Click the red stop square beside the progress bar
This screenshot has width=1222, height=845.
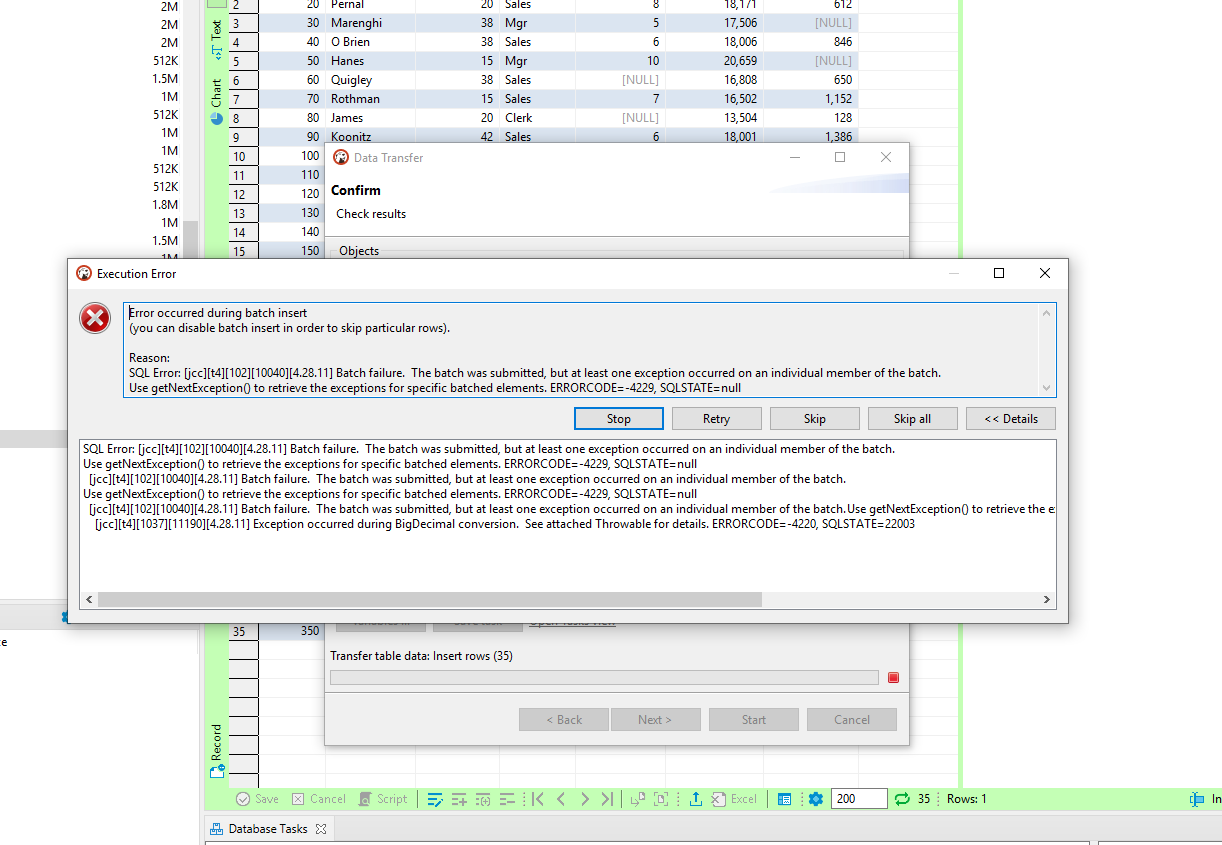click(x=893, y=677)
